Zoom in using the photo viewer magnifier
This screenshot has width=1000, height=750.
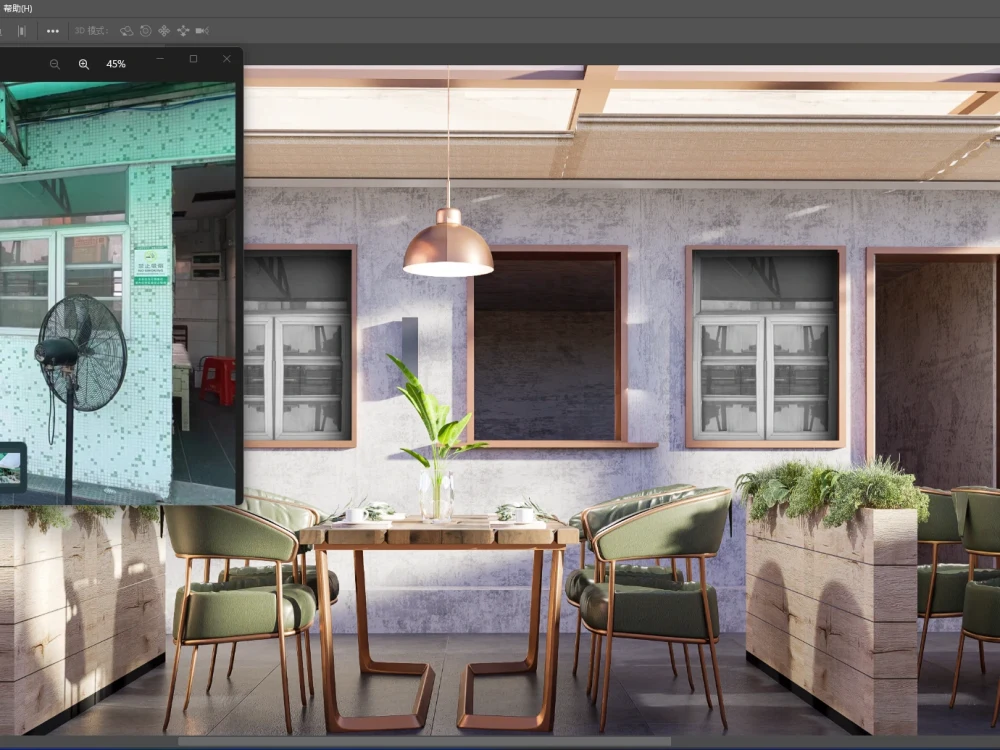84,64
